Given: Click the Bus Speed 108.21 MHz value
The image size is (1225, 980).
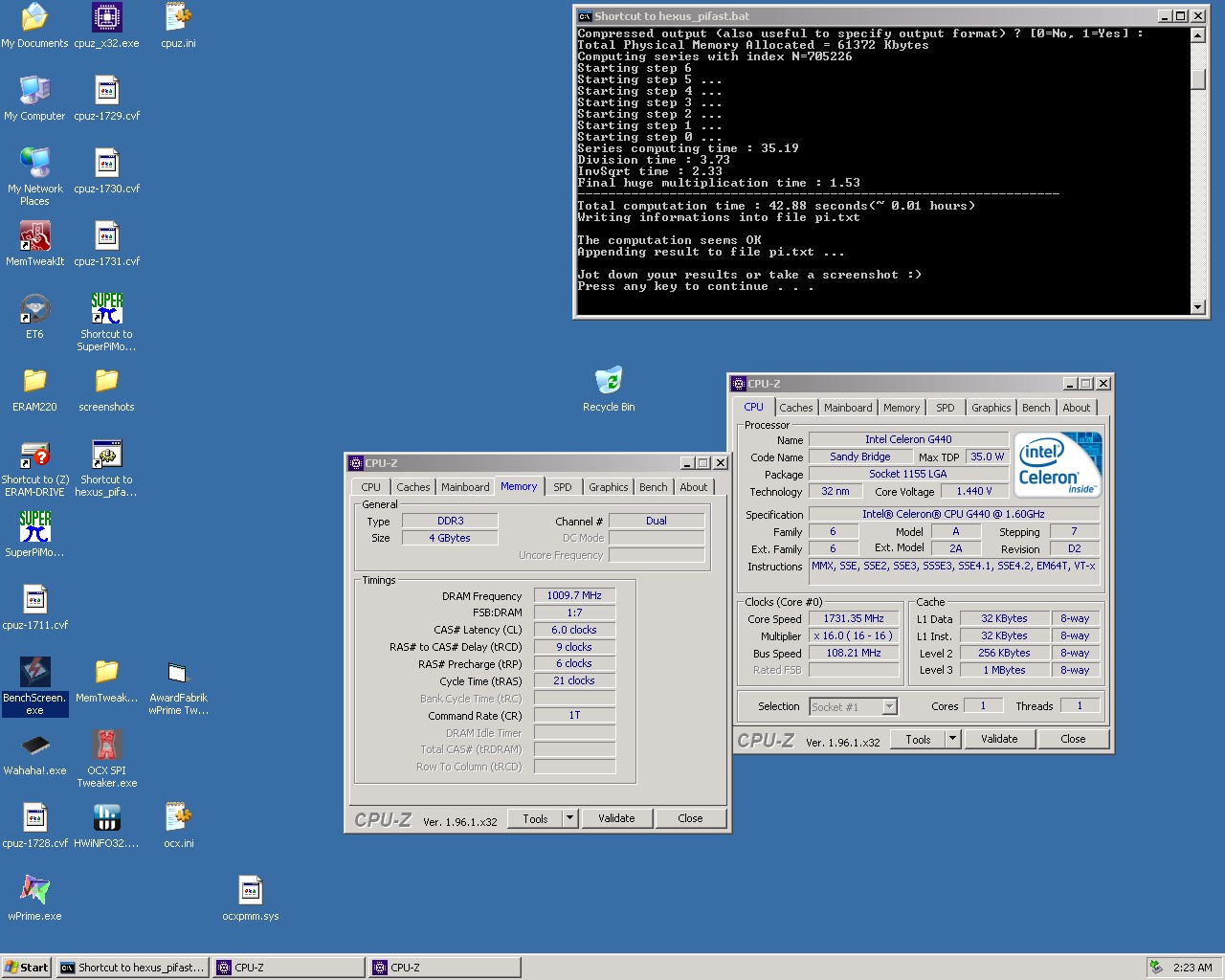Looking at the screenshot, I should [854, 653].
